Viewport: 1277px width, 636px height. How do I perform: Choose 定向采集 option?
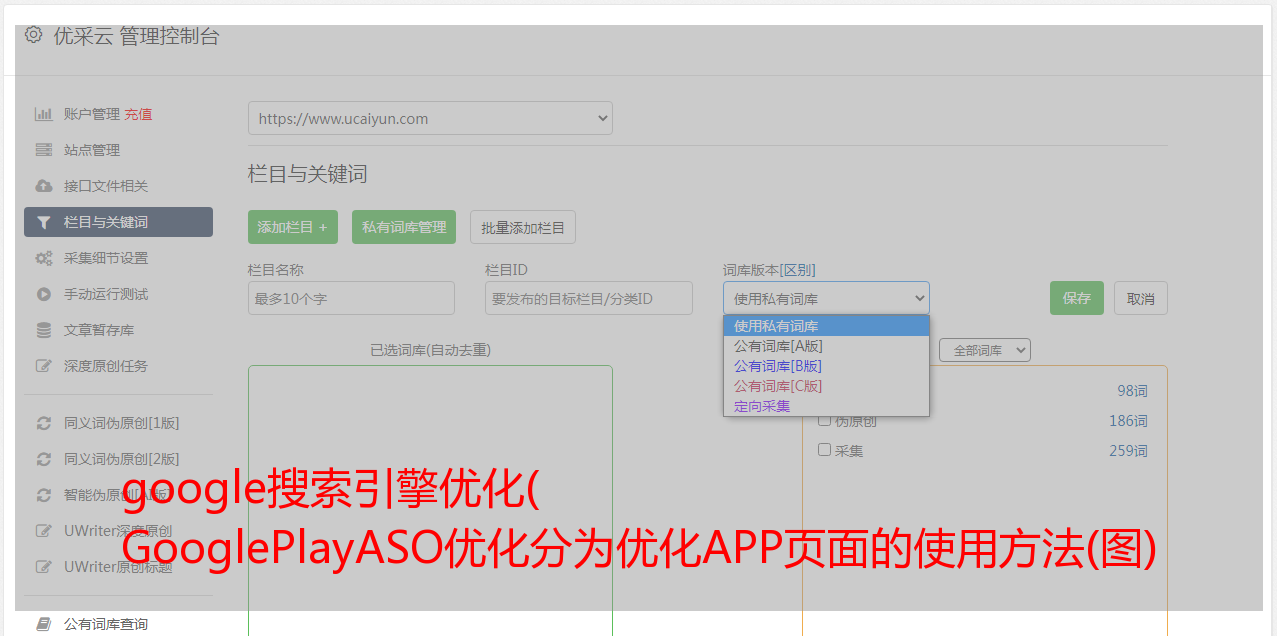[826, 406]
